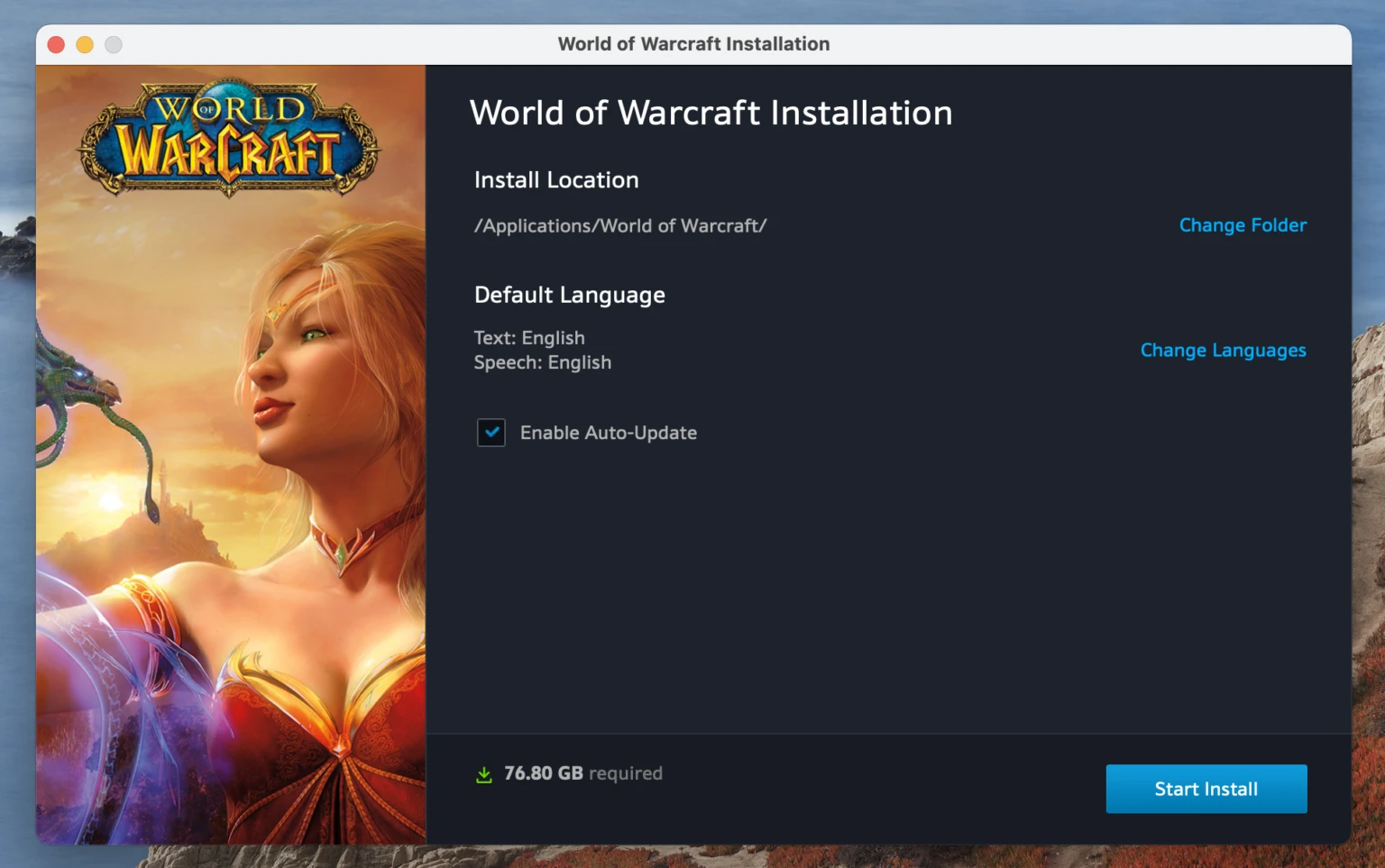This screenshot has width=1385, height=868.
Task: Click the 76.80 GB required text
Action: pyautogui.click(x=583, y=773)
